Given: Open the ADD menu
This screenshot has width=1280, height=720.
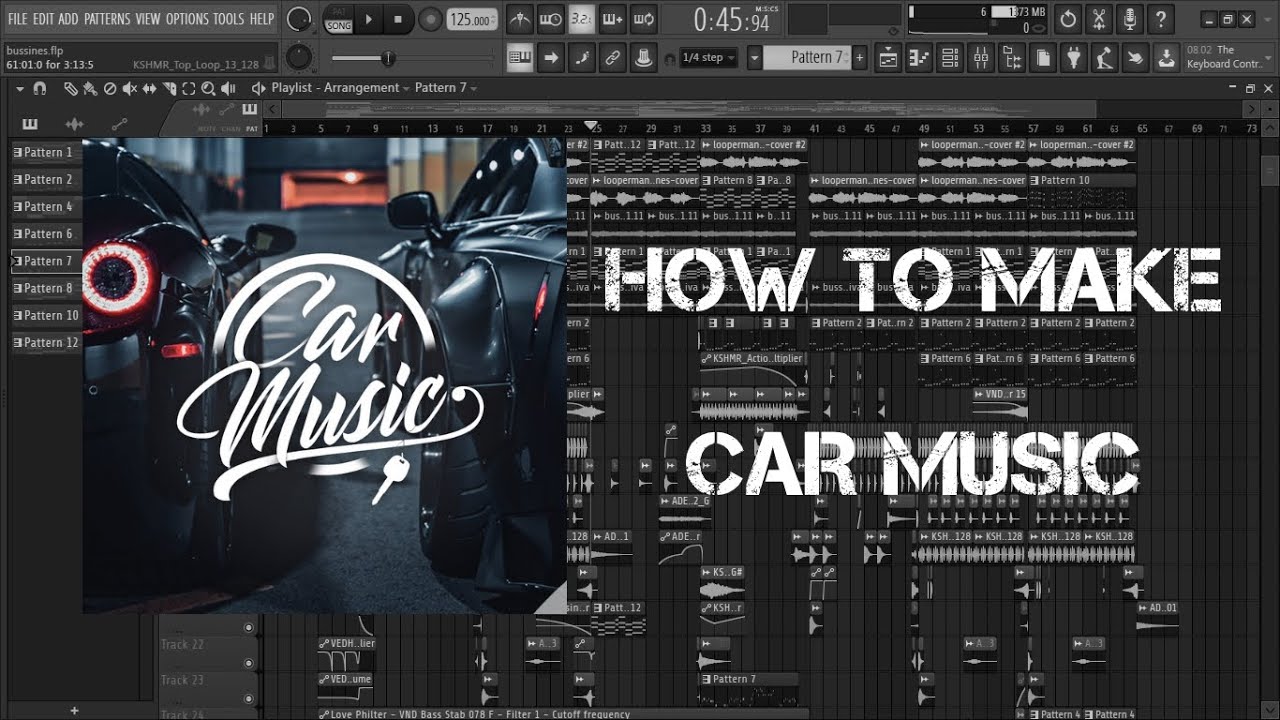Looking at the screenshot, I should pos(68,19).
